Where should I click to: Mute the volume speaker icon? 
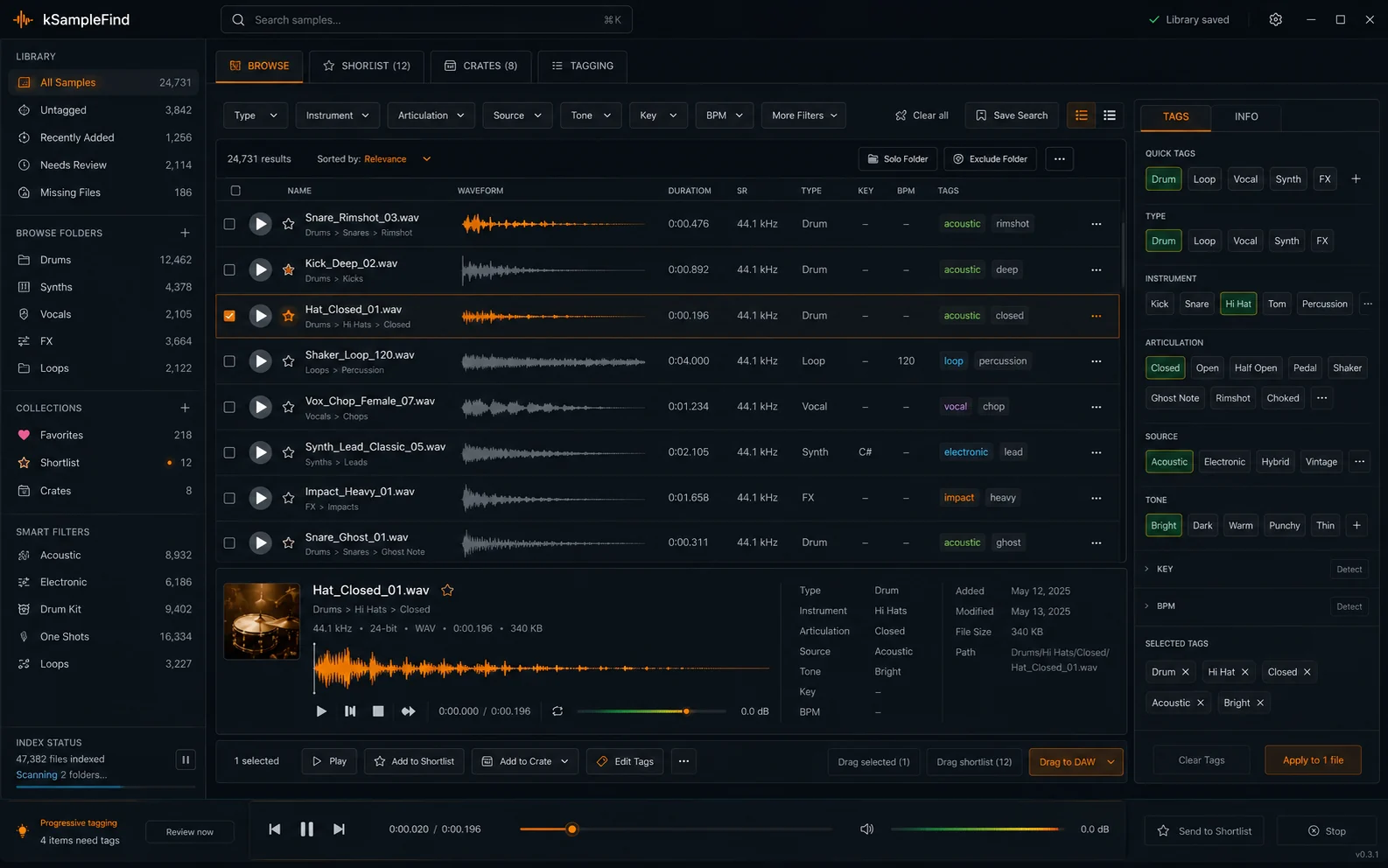pos(866,829)
